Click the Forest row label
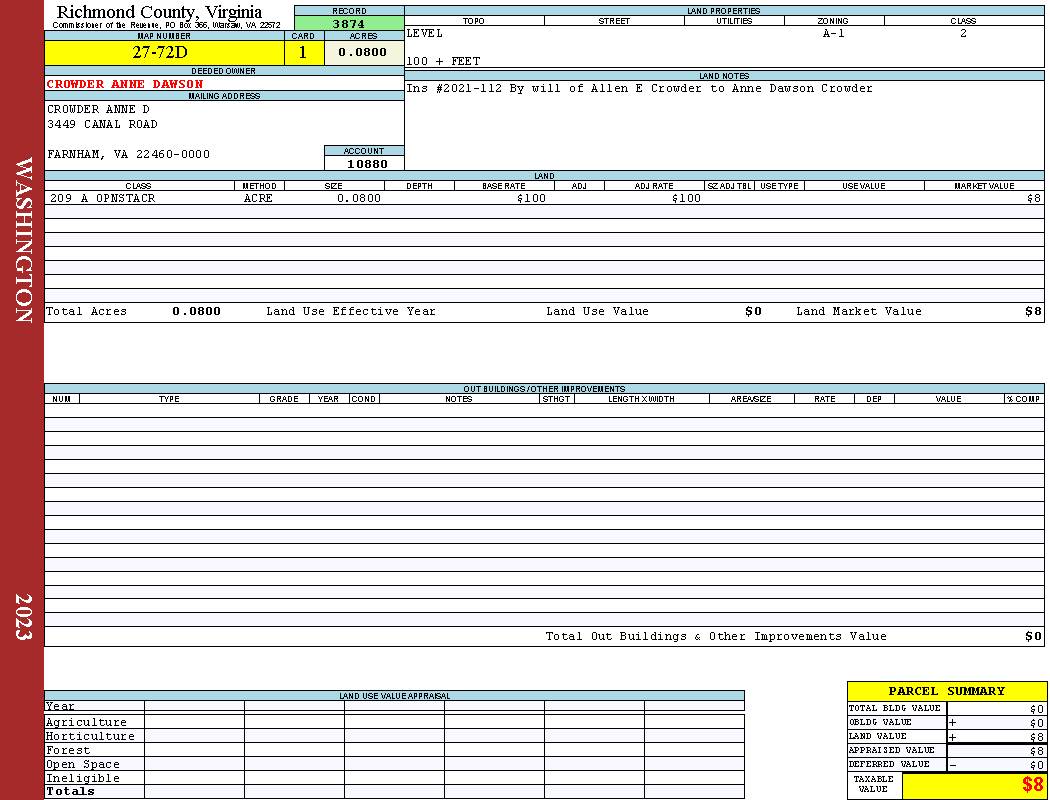This screenshot has height=800, width=1050. 68,750
